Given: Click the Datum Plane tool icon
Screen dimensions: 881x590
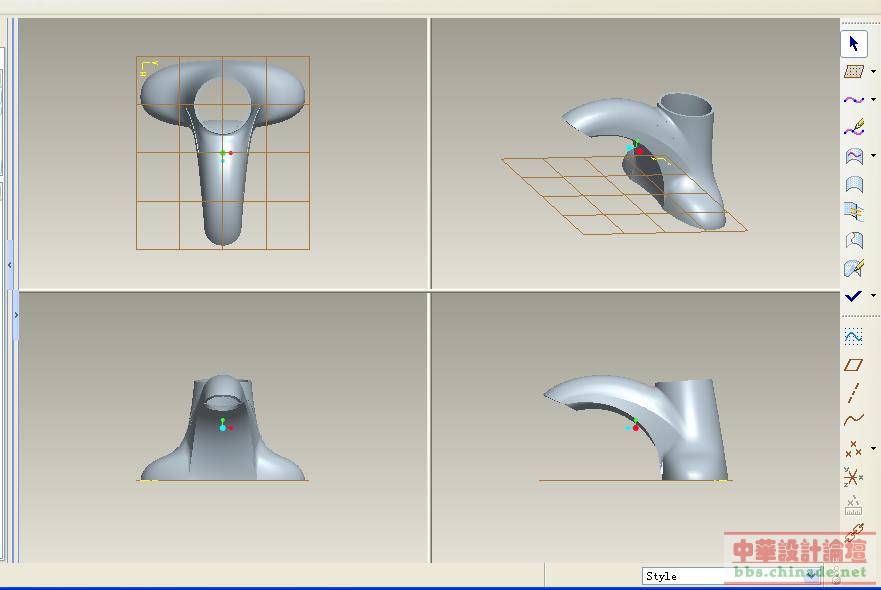Looking at the screenshot, I should tap(853, 365).
